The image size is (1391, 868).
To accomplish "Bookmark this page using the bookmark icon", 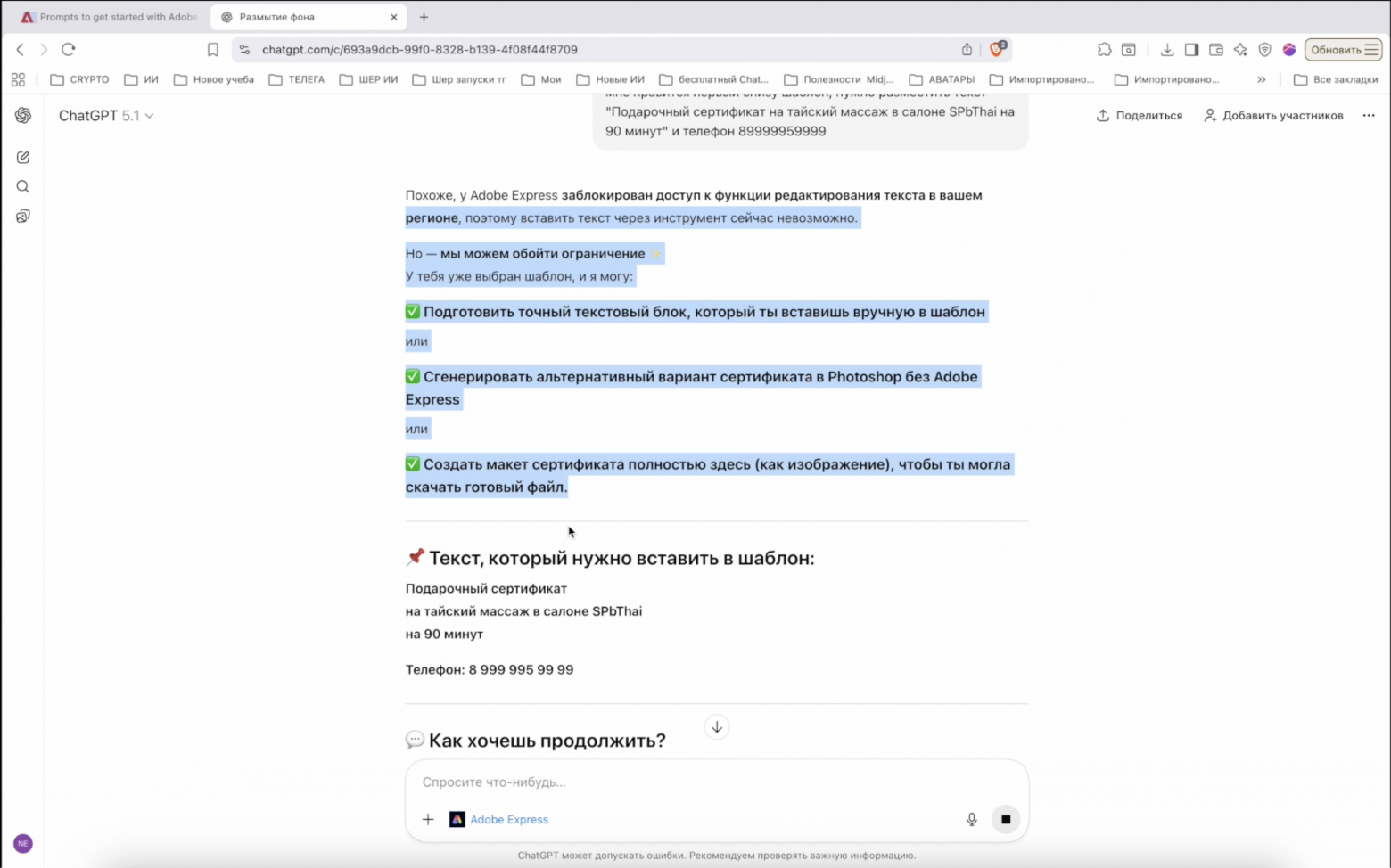I will [x=212, y=50].
